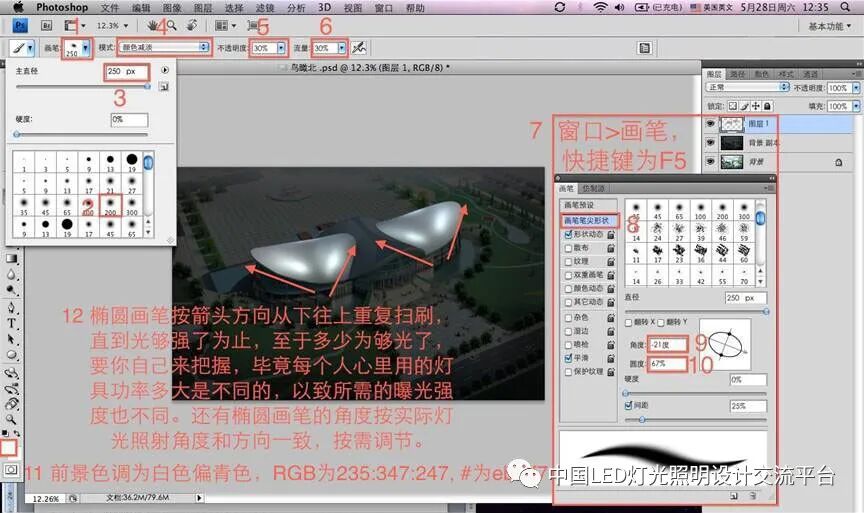Open layer blend mode 正常 dropdown
864x513 pixels.
(x=748, y=87)
